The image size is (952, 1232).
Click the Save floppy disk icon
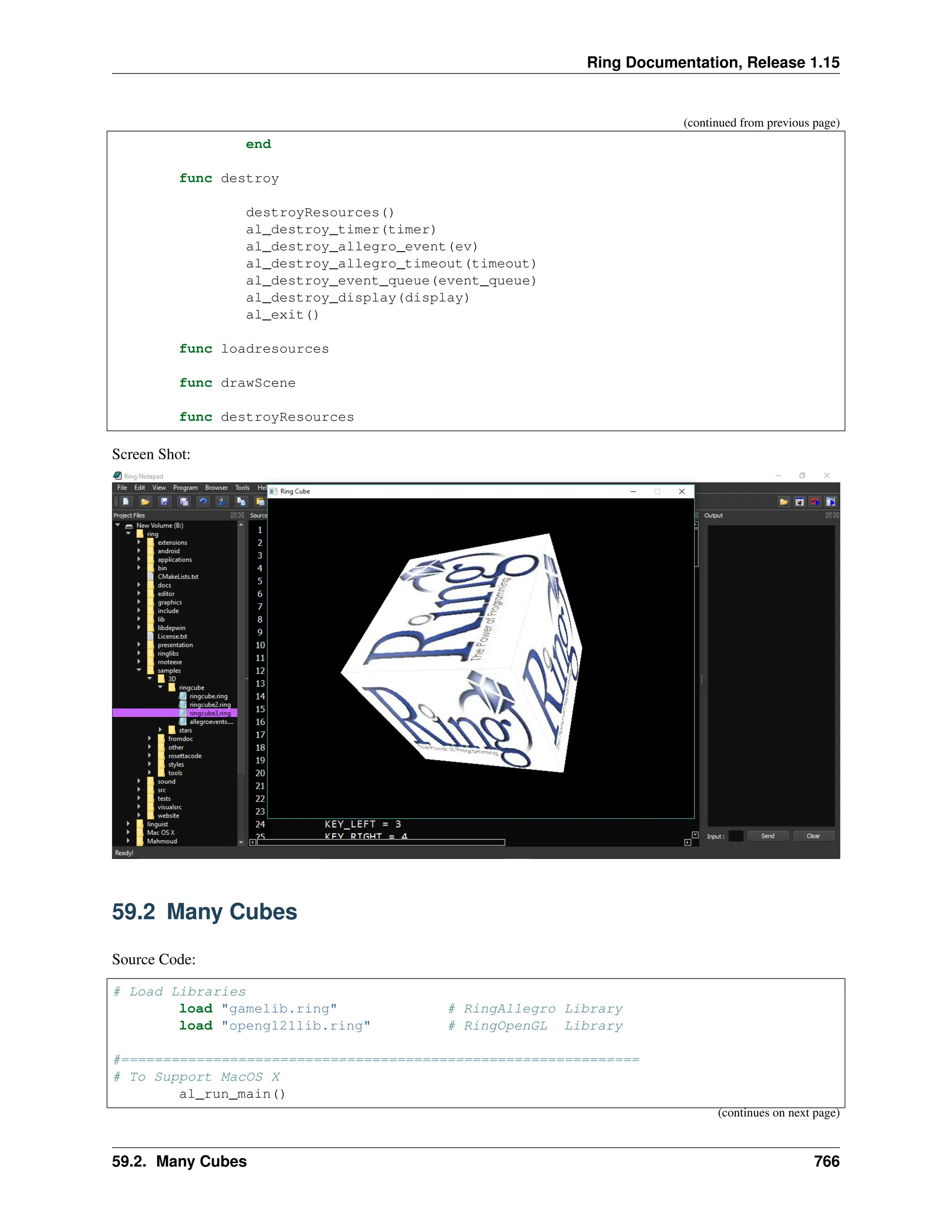click(164, 502)
